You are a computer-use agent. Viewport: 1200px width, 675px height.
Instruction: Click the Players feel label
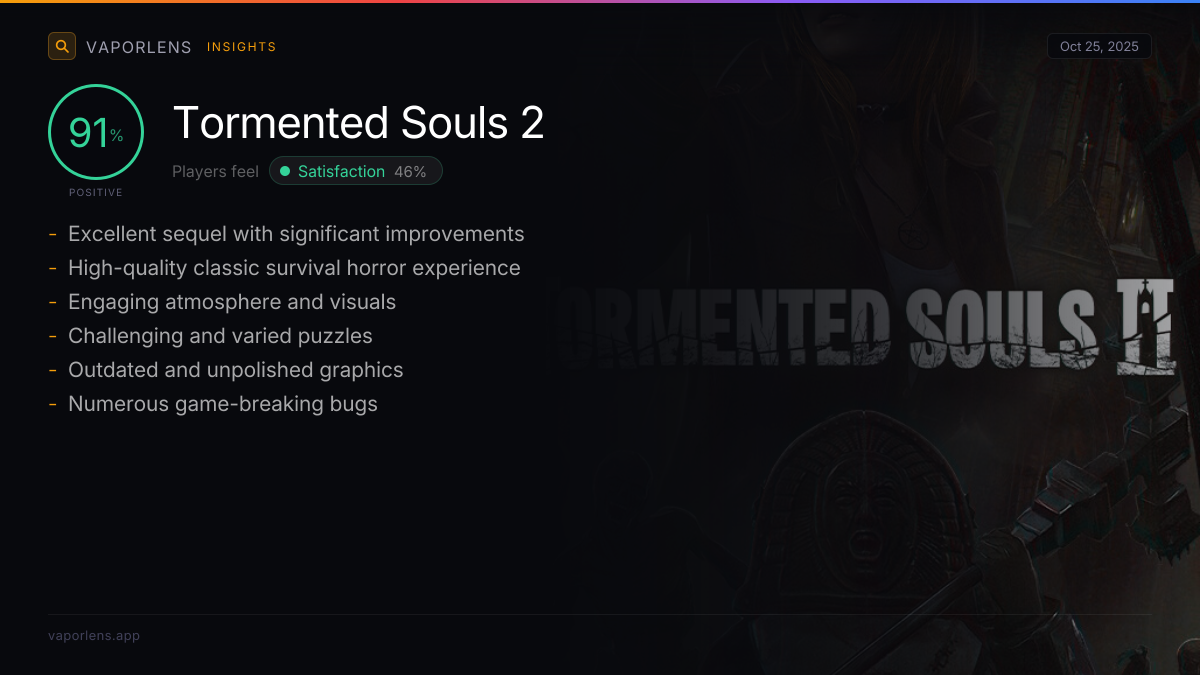tap(215, 171)
